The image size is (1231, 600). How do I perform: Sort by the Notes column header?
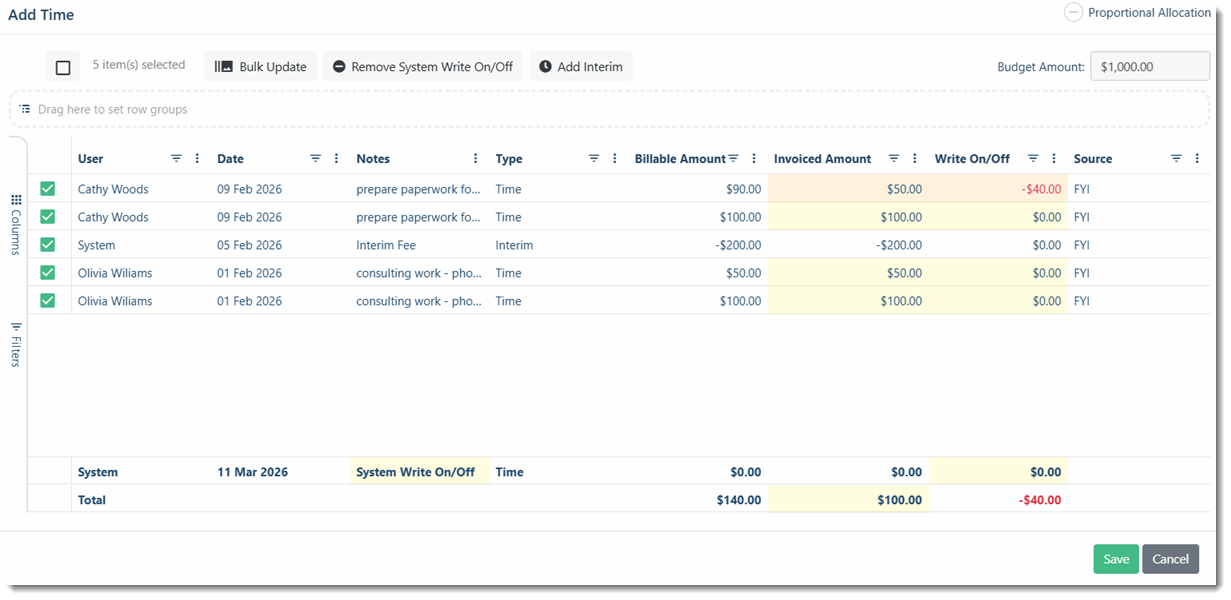(x=373, y=159)
